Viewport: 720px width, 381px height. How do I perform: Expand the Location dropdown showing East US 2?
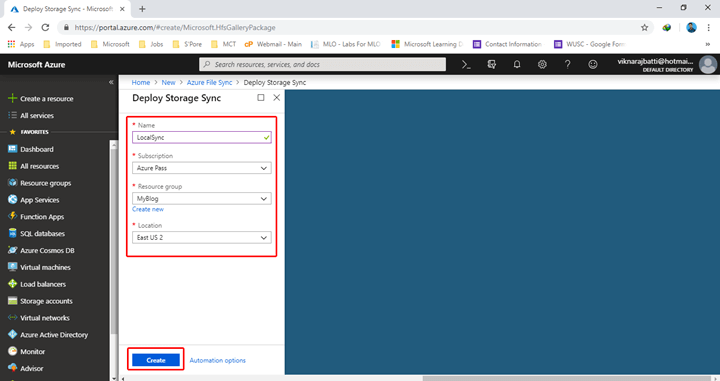[x=202, y=237]
